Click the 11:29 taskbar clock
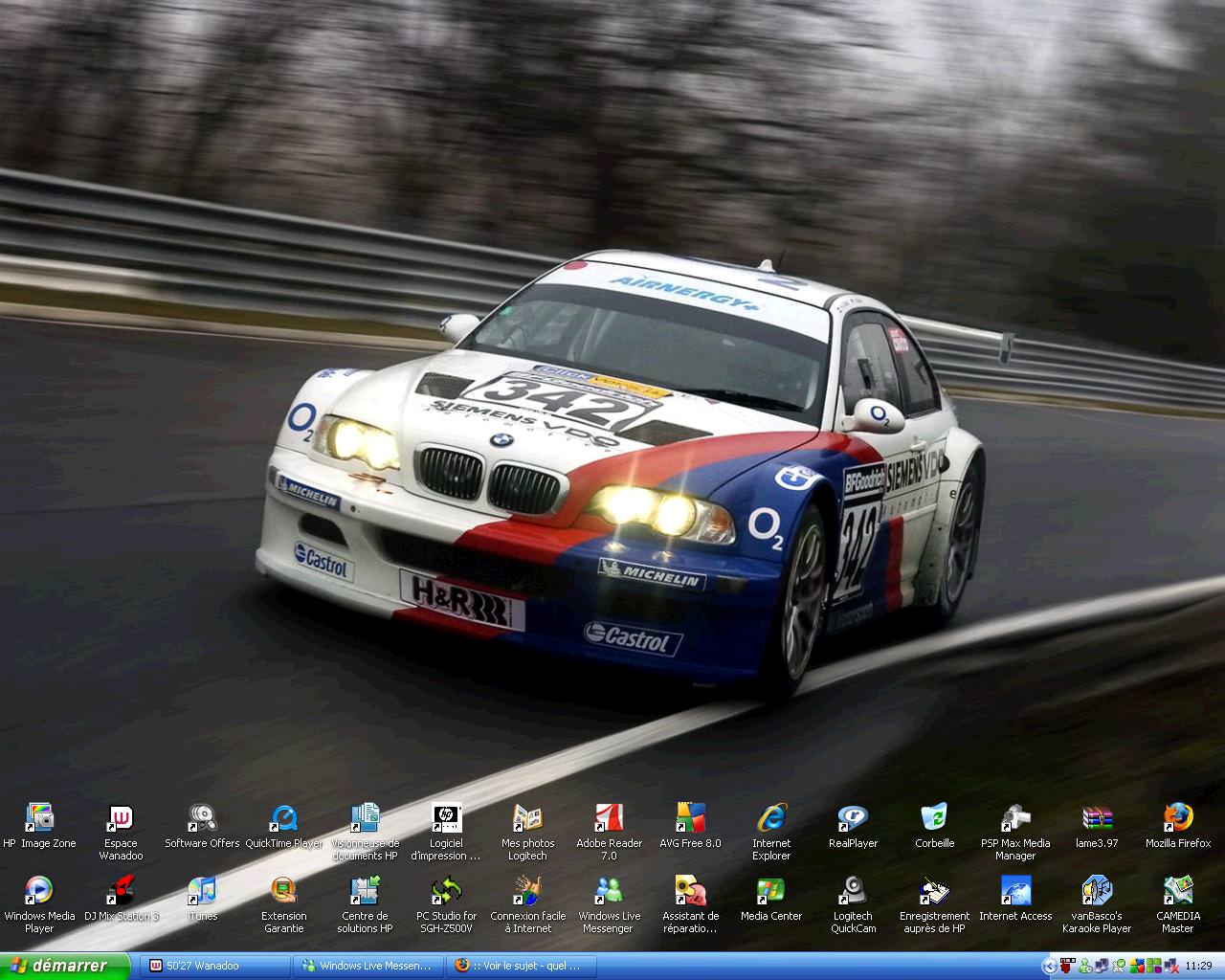 coord(1198,966)
